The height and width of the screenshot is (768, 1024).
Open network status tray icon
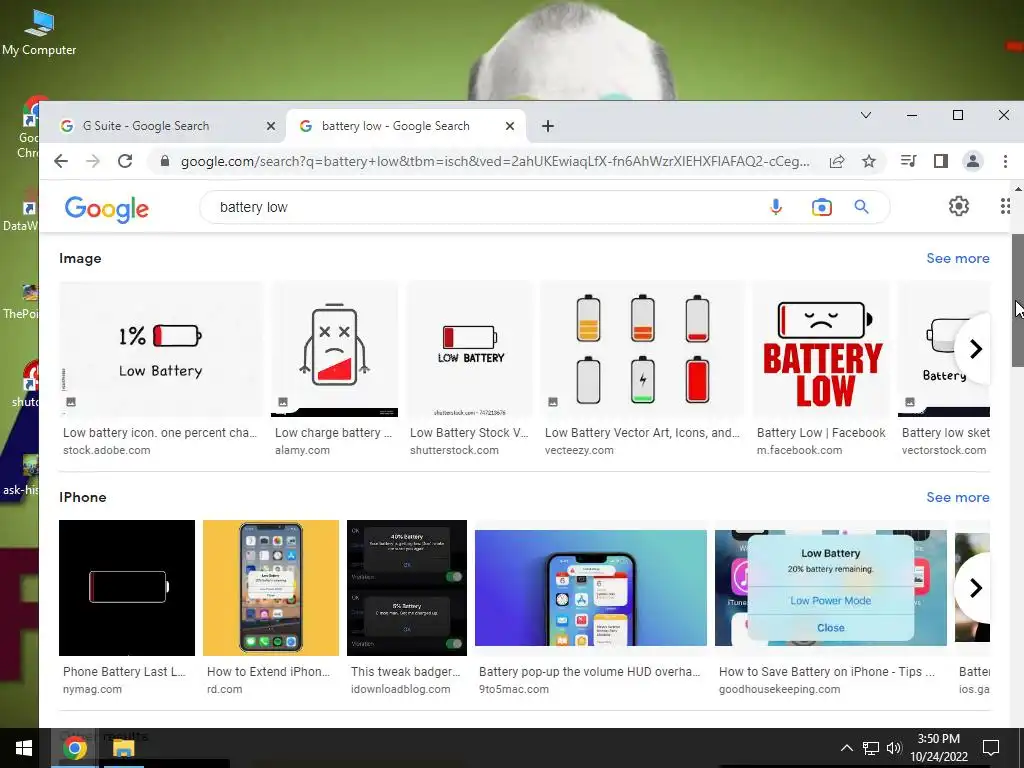pos(871,748)
